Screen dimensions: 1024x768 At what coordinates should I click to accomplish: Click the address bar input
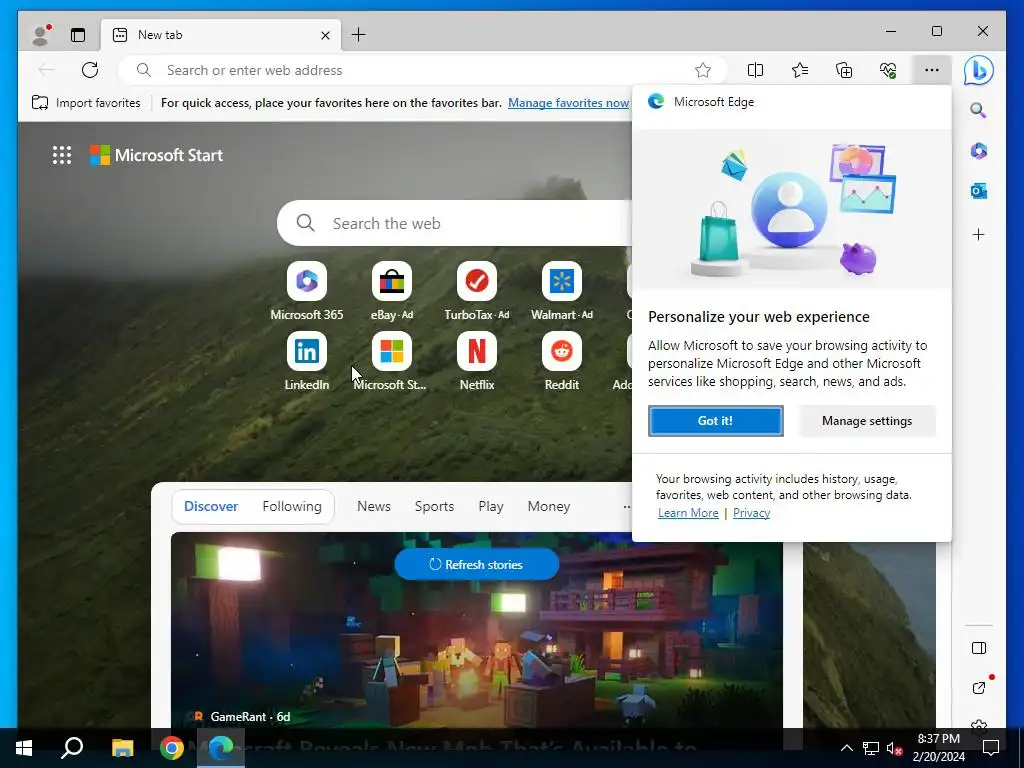click(424, 70)
